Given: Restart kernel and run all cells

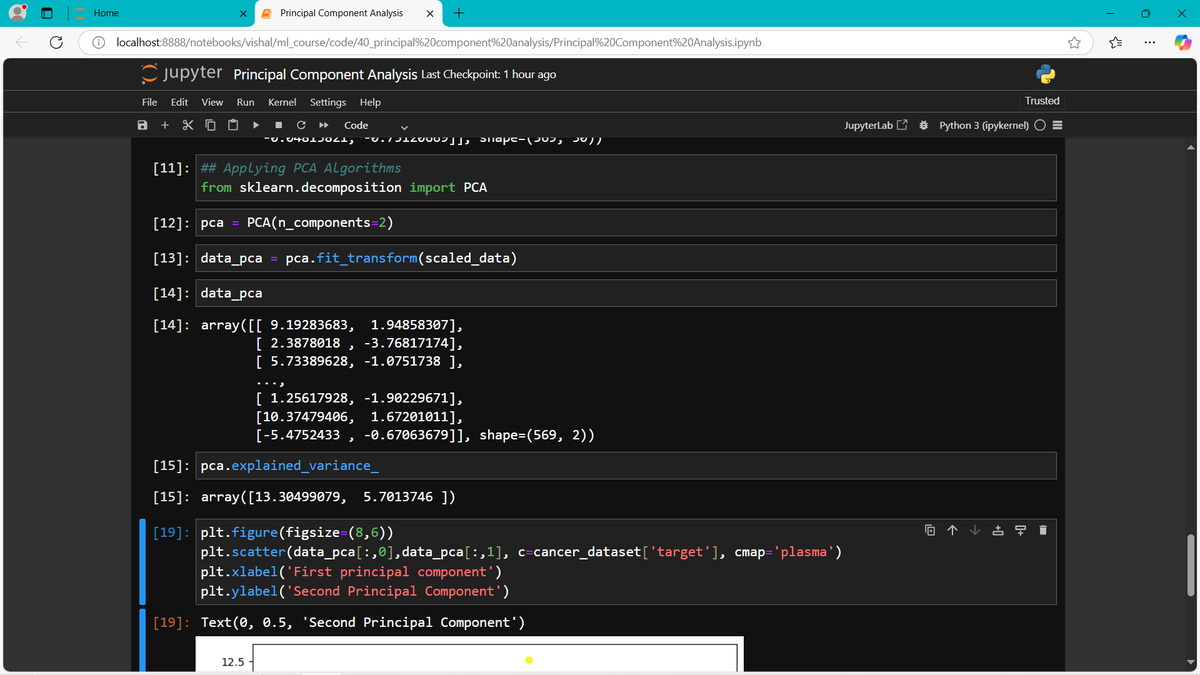Looking at the screenshot, I should click(x=324, y=125).
